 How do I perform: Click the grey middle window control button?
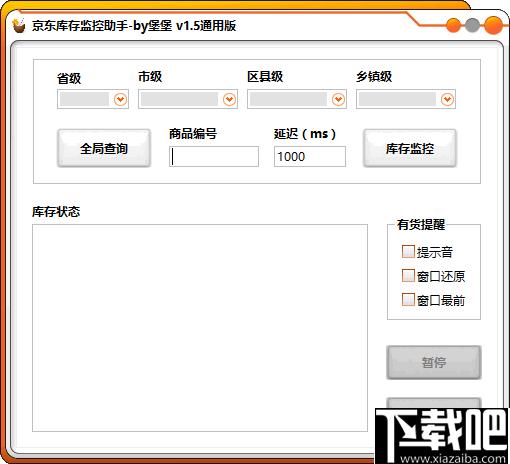[472, 25]
